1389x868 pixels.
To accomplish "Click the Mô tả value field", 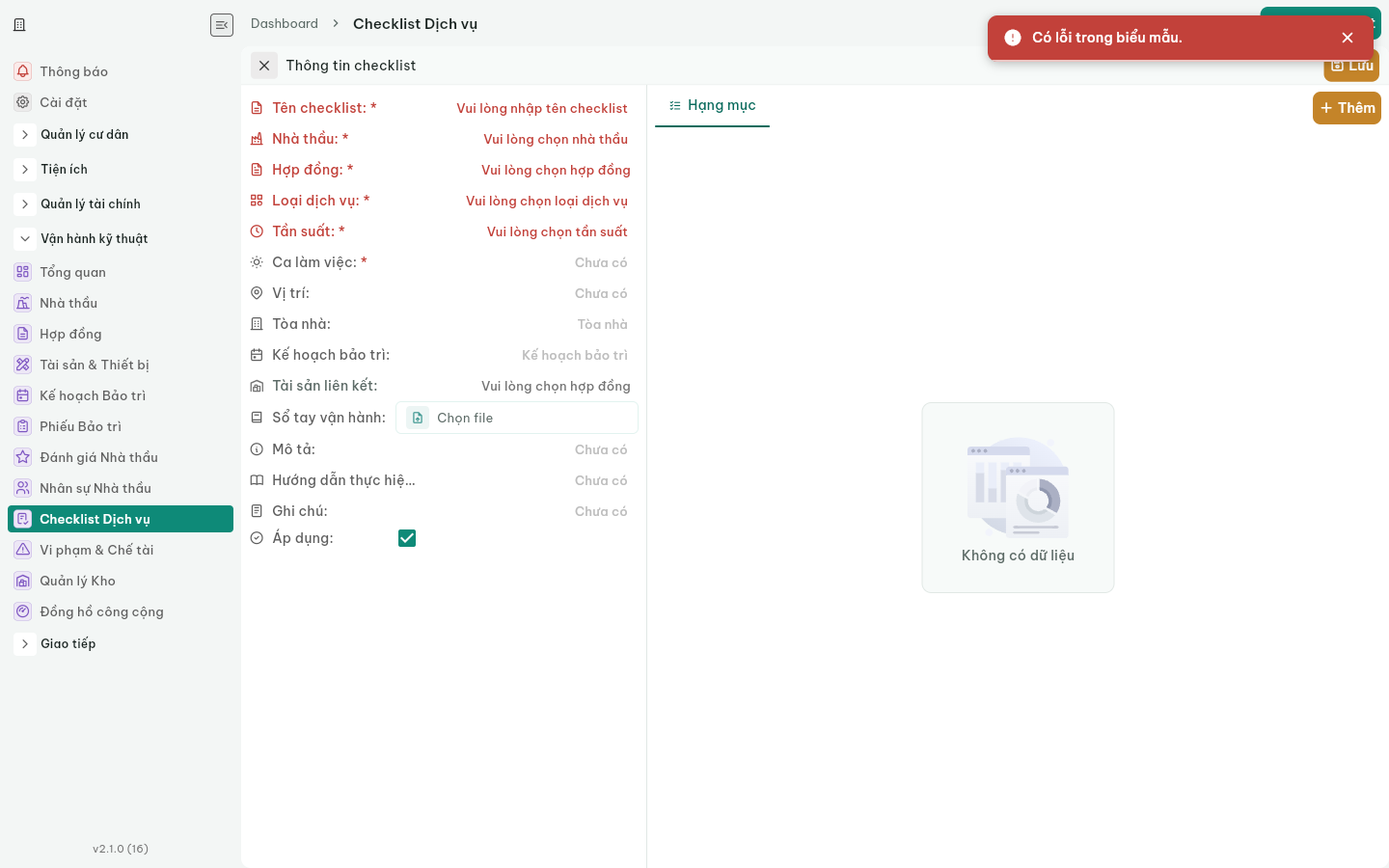I will tap(517, 449).
